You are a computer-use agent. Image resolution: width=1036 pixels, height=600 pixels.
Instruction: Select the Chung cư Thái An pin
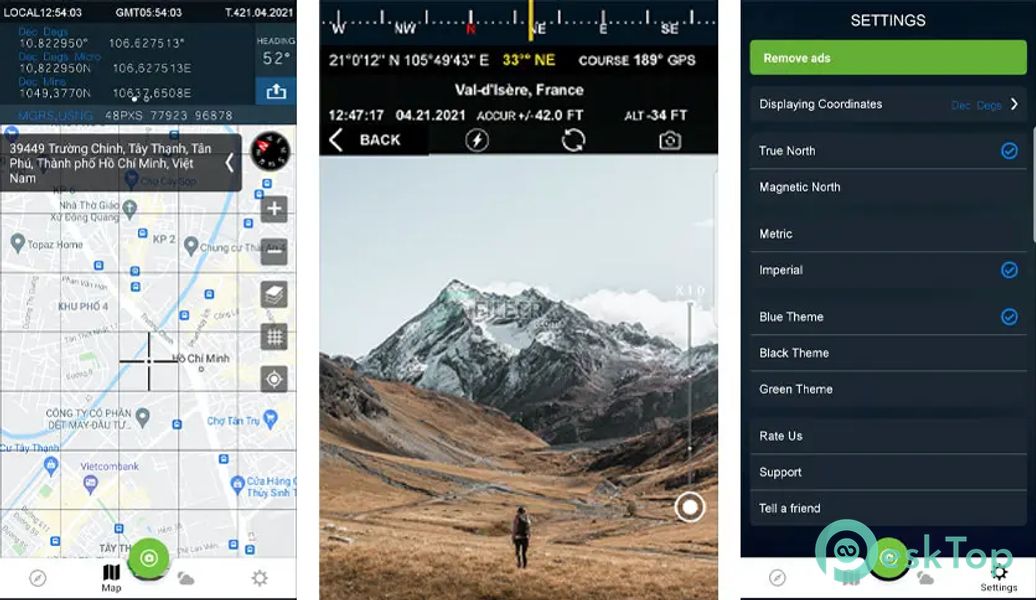[x=191, y=246]
